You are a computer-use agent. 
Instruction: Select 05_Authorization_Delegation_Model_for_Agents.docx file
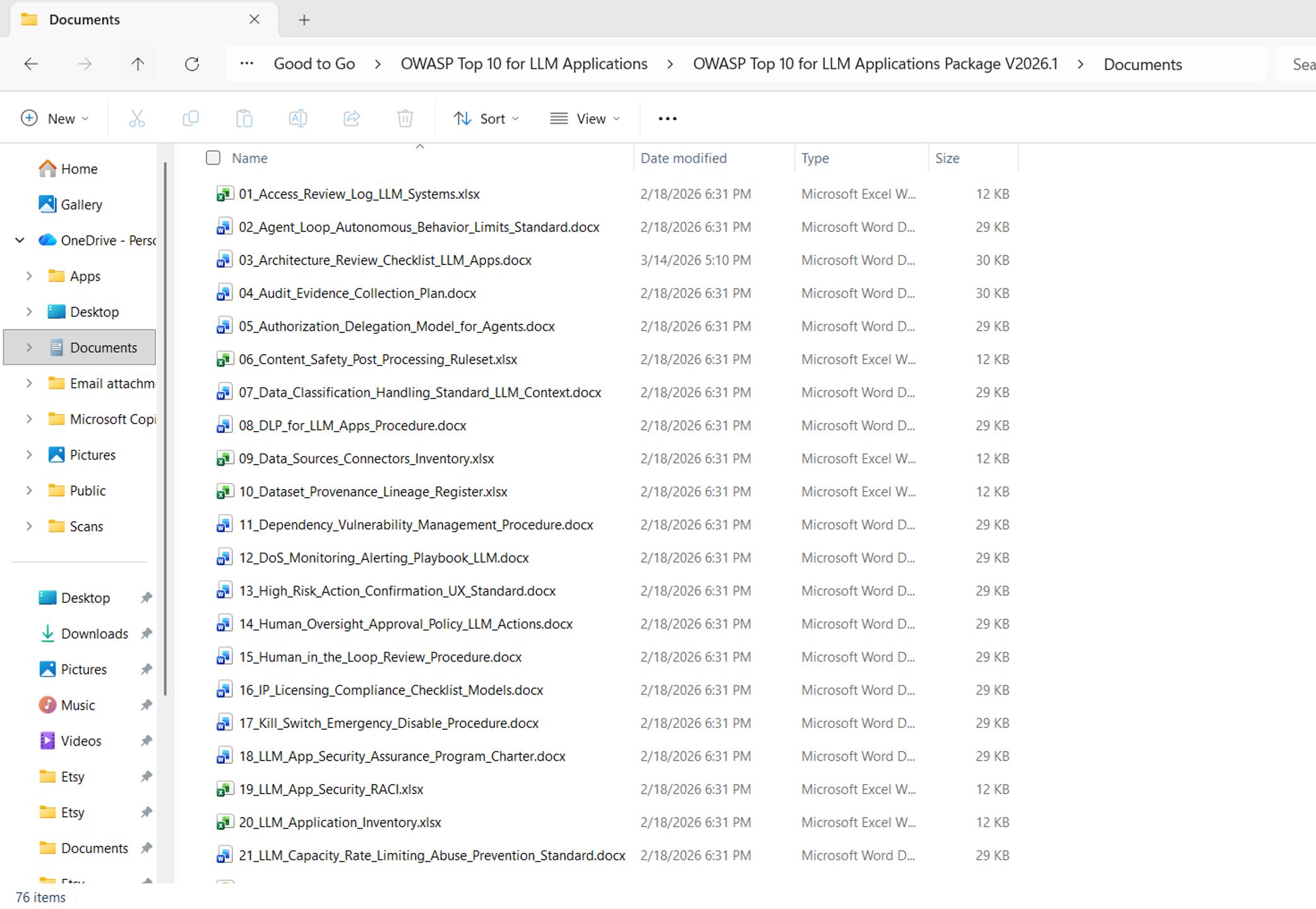[x=397, y=326]
